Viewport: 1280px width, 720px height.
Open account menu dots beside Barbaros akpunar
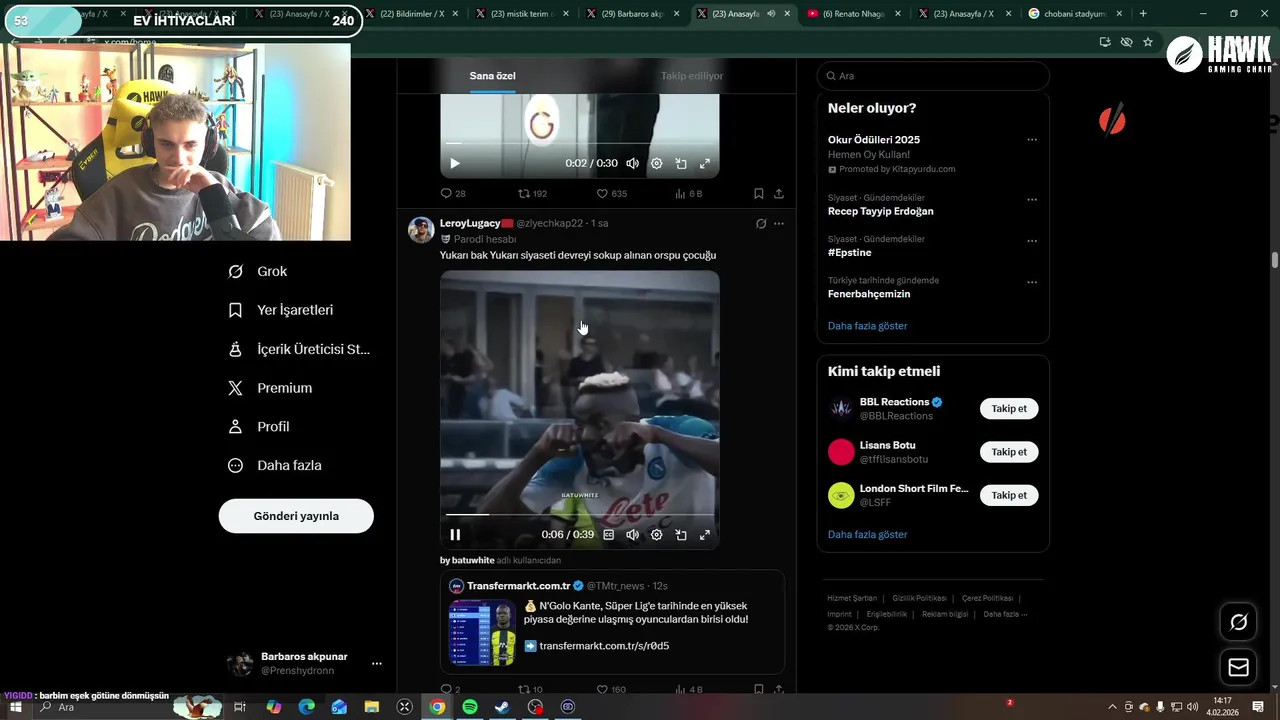[x=377, y=663]
